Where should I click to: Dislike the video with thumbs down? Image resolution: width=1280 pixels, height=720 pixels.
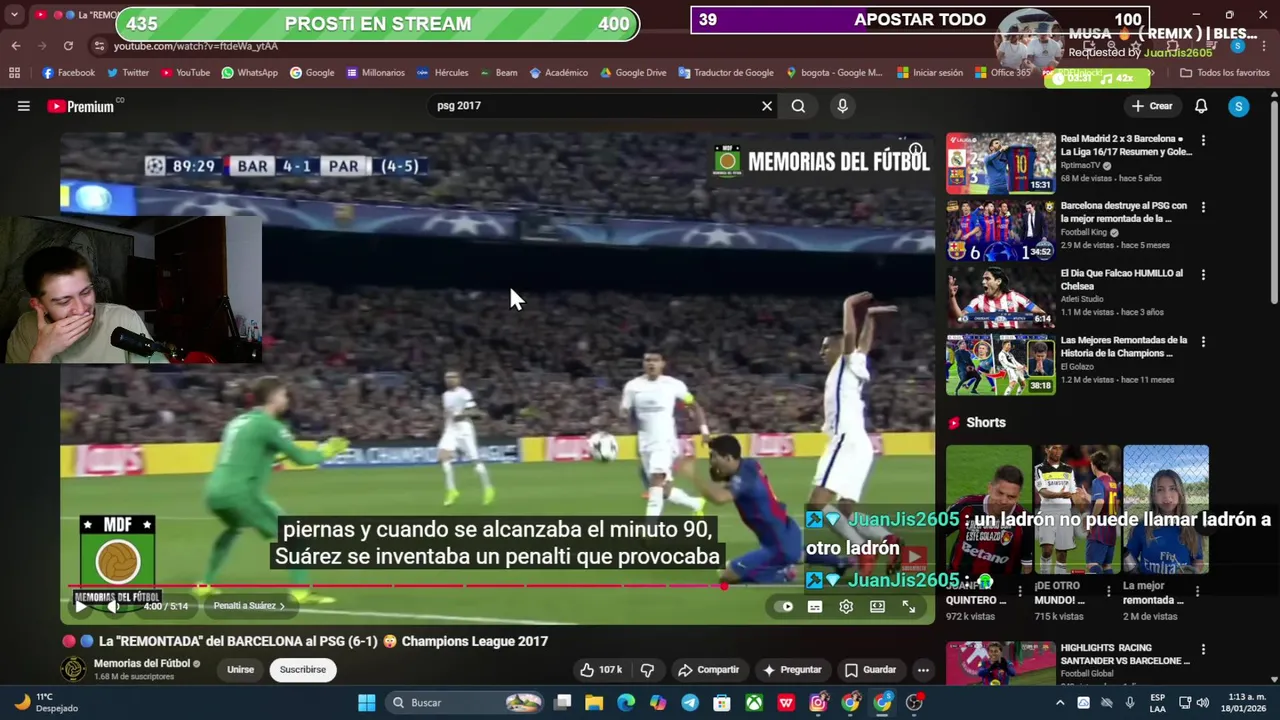point(647,670)
